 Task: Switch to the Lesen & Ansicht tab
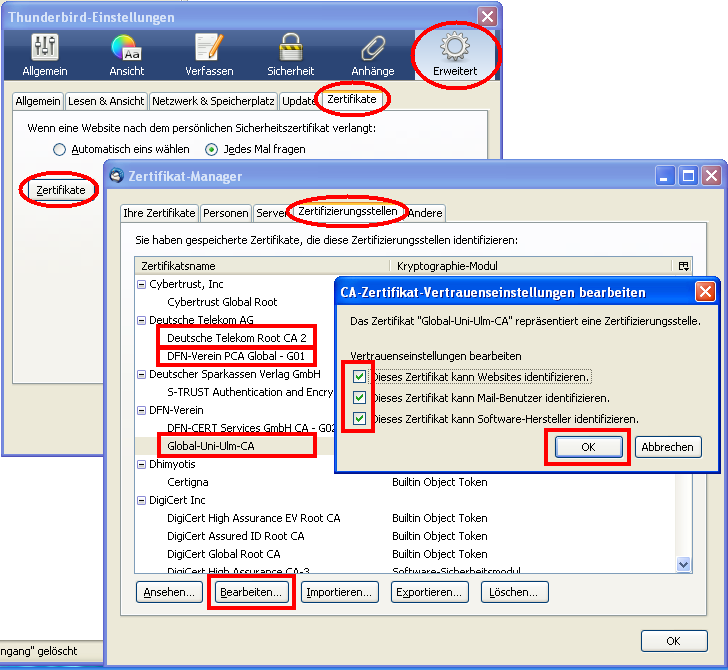106,101
